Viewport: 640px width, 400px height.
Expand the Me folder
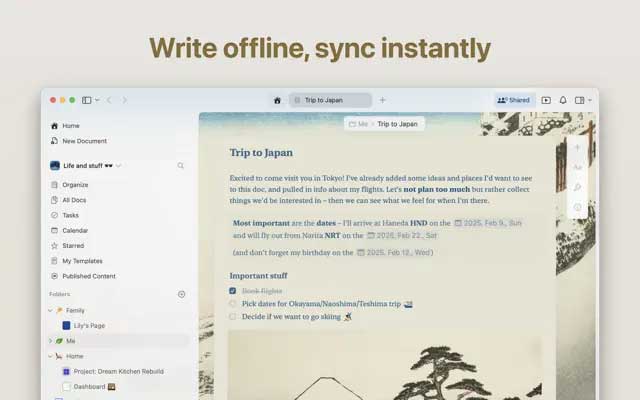50,341
